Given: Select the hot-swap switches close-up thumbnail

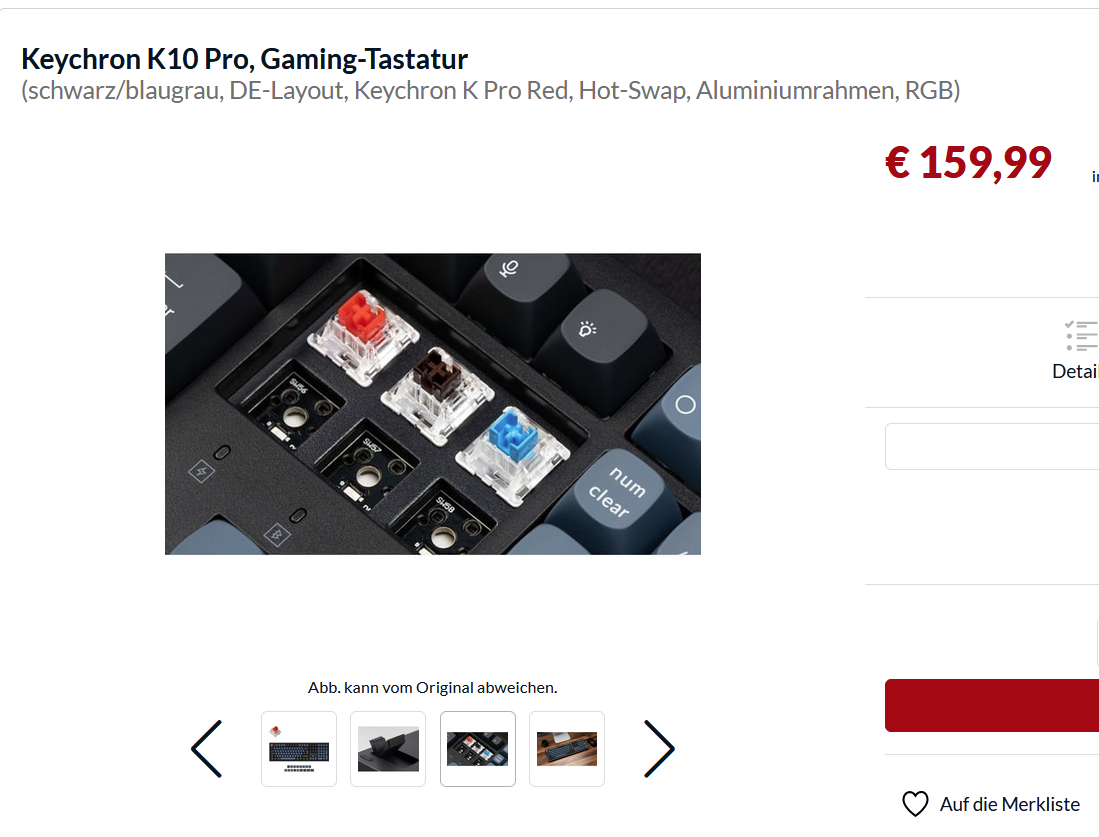Looking at the screenshot, I should pos(478,749).
